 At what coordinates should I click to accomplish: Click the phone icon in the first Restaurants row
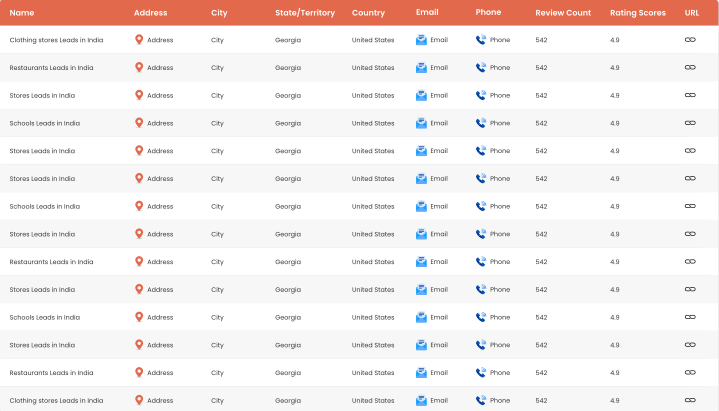481,68
